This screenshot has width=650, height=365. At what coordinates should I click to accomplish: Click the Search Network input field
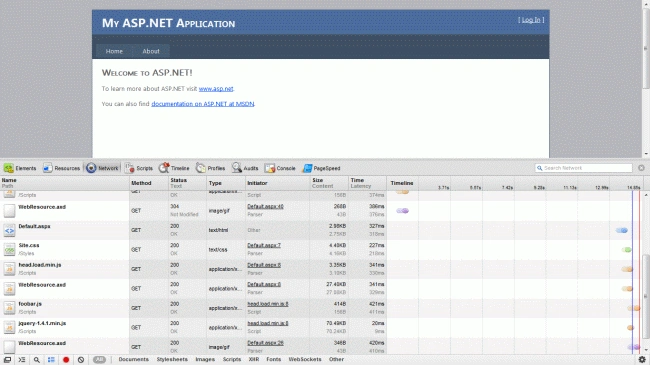click(x=584, y=168)
